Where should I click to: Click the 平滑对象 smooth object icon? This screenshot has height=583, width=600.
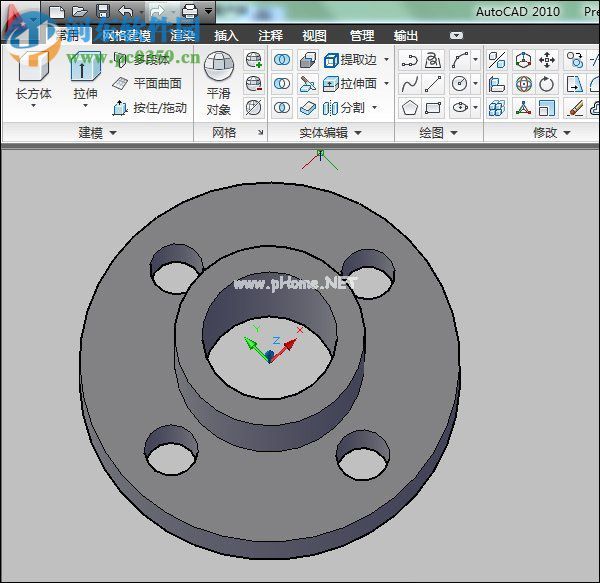tap(218, 68)
